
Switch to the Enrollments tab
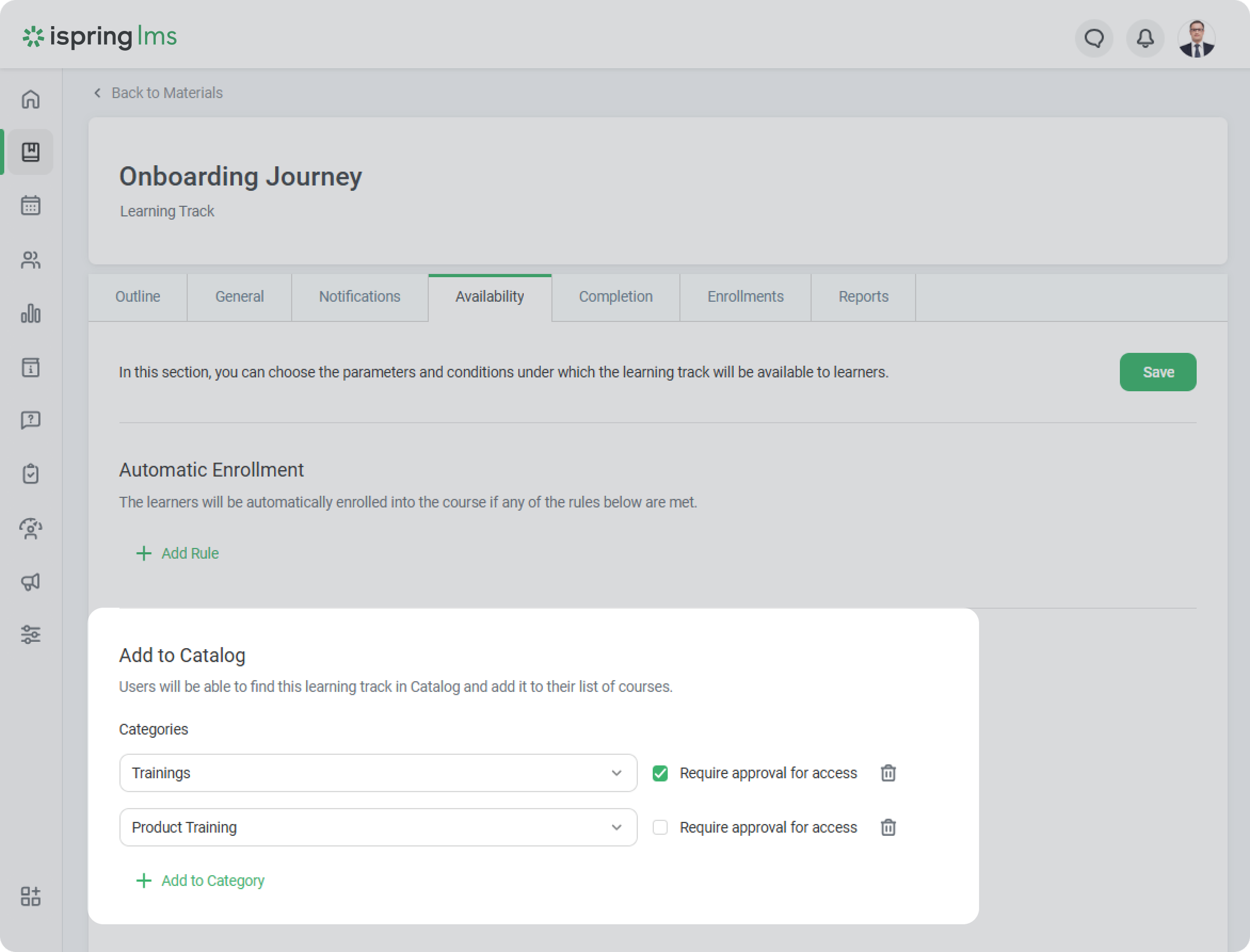pyautogui.click(x=745, y=297)
